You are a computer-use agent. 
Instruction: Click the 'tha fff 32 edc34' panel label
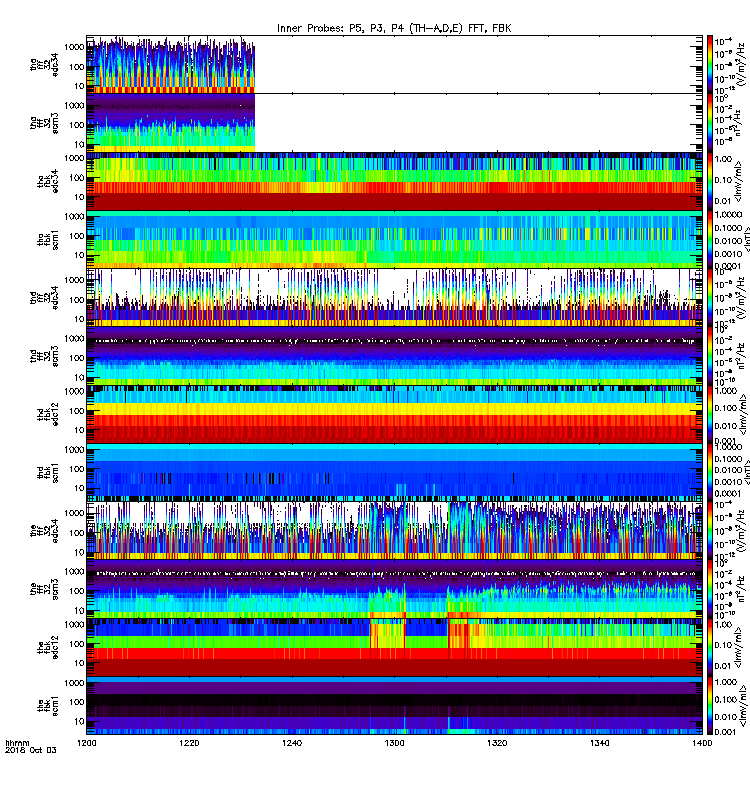pos(44,65)
